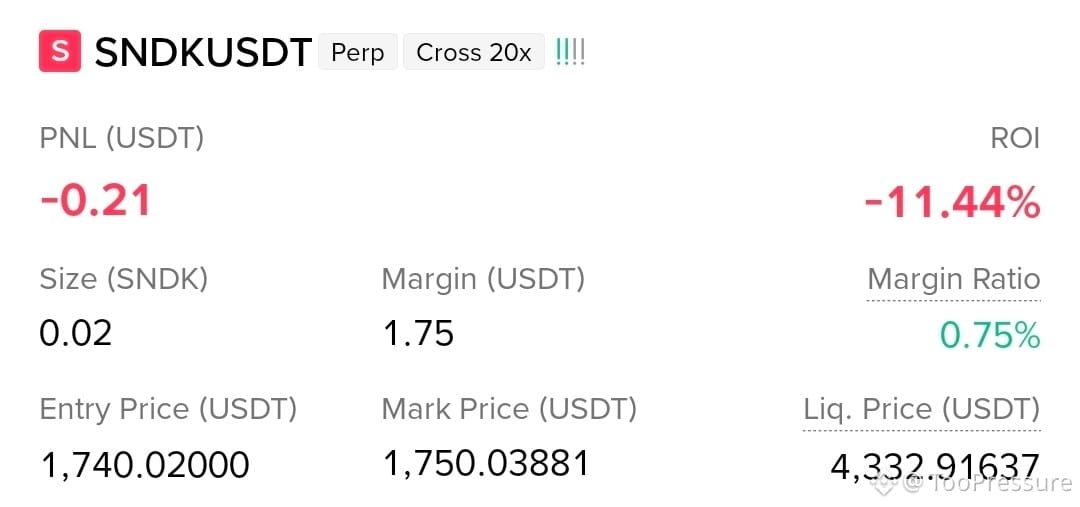Click the red S coin icon
The image size is (1080, 507).
(x=60, y=52)
